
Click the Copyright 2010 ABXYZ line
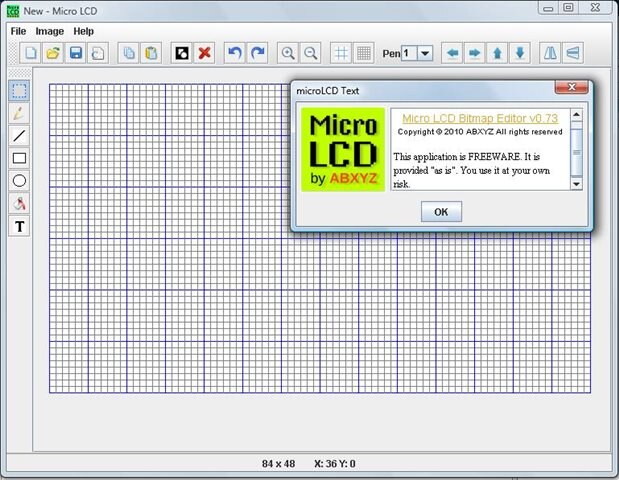[480, 132]
